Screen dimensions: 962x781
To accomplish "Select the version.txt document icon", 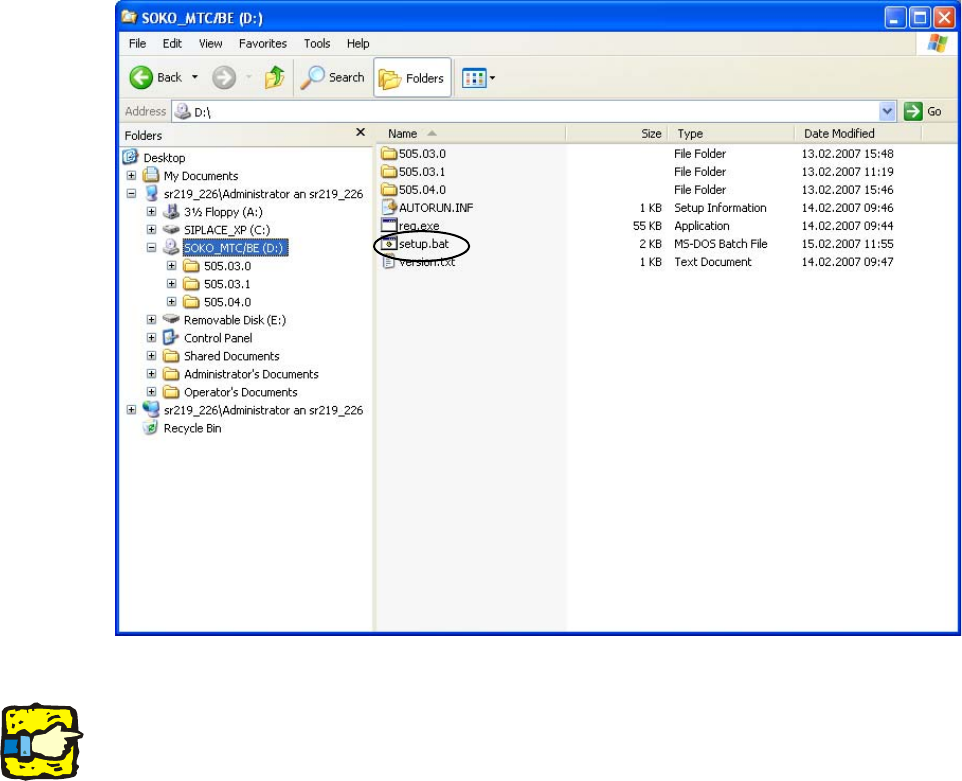I will 389,262.
